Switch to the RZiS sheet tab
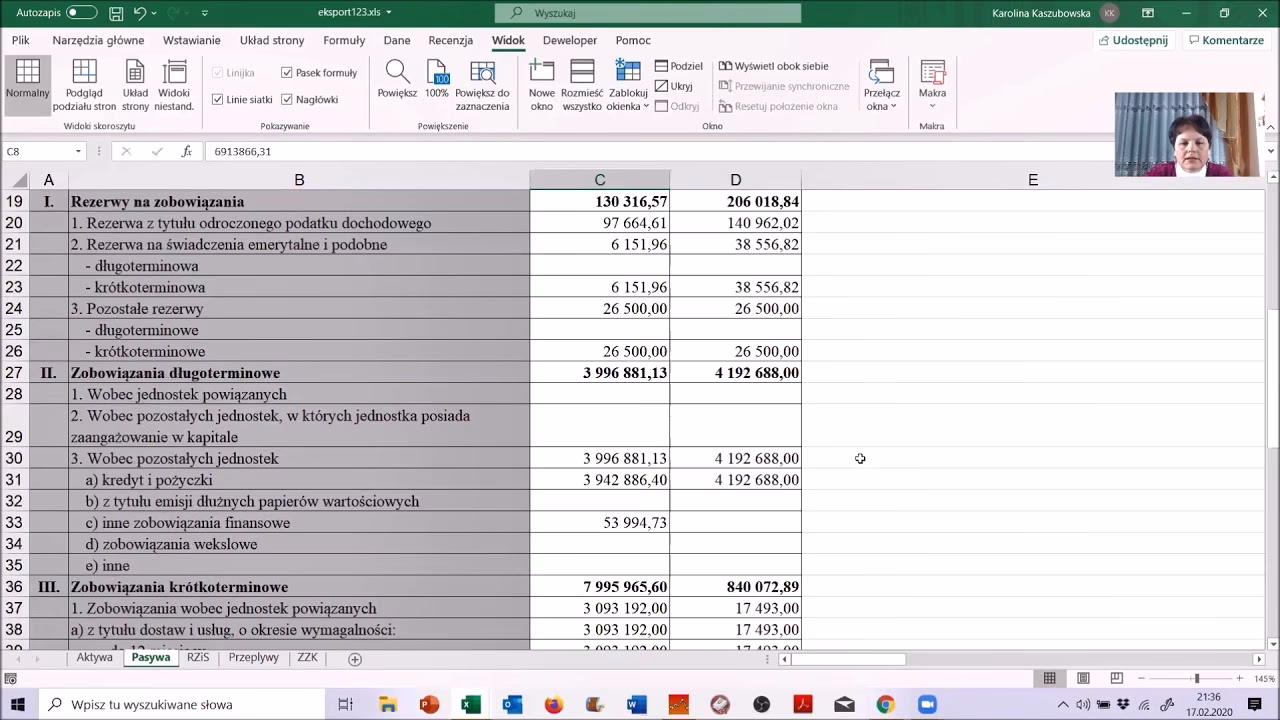Viewport: 1280px width, 720px height. (198, 658)
